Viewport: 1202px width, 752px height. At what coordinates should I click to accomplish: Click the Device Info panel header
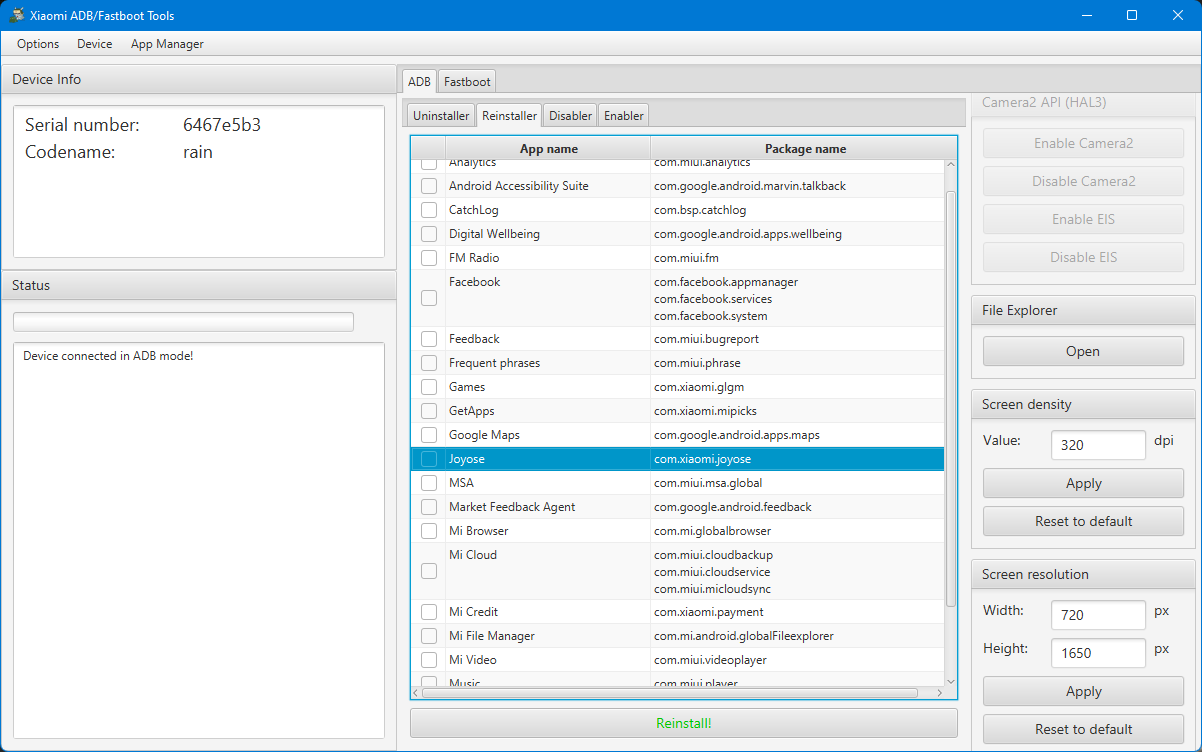point(199,79)
